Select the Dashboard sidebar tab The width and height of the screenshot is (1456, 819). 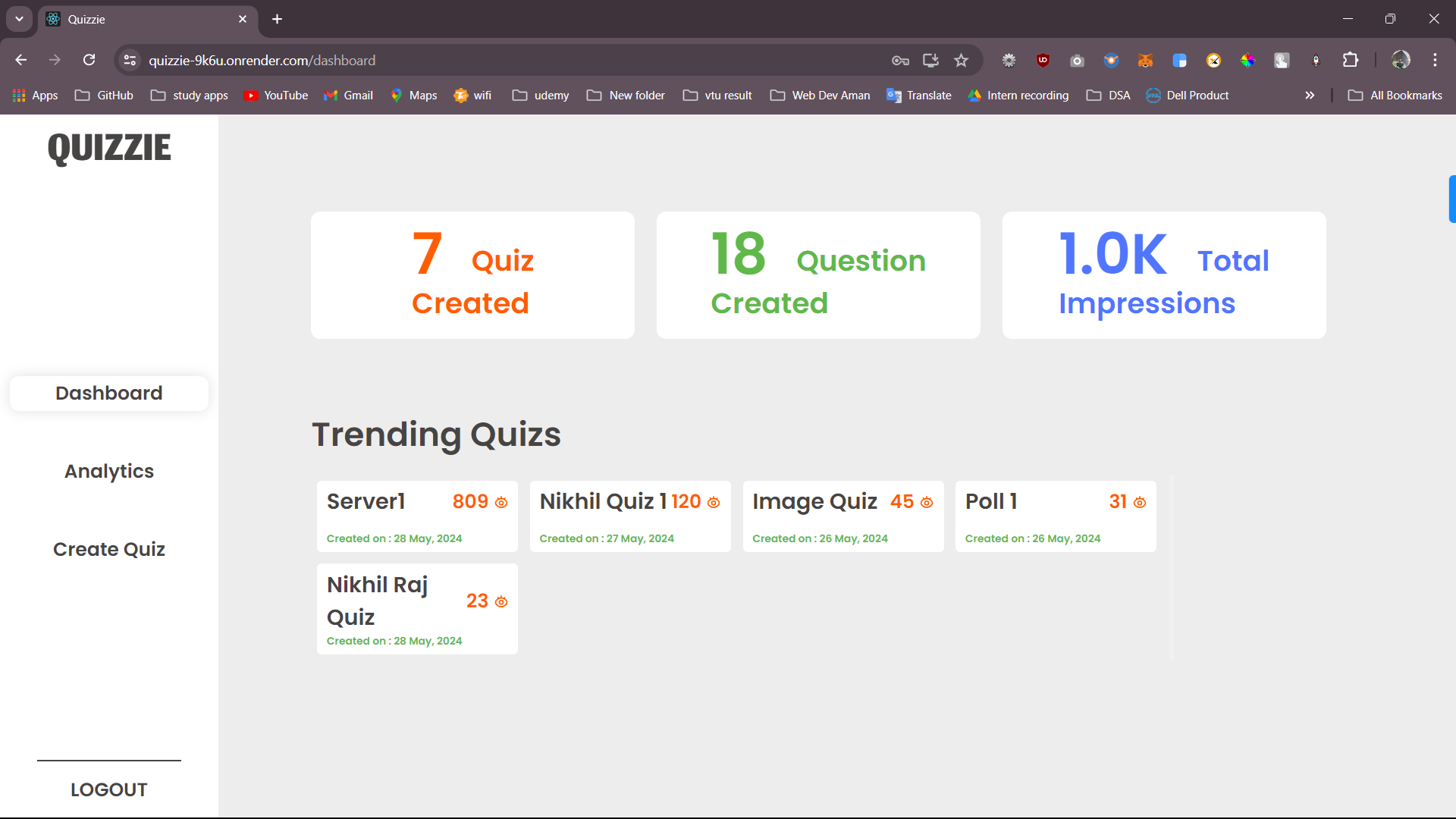point(109,393)
